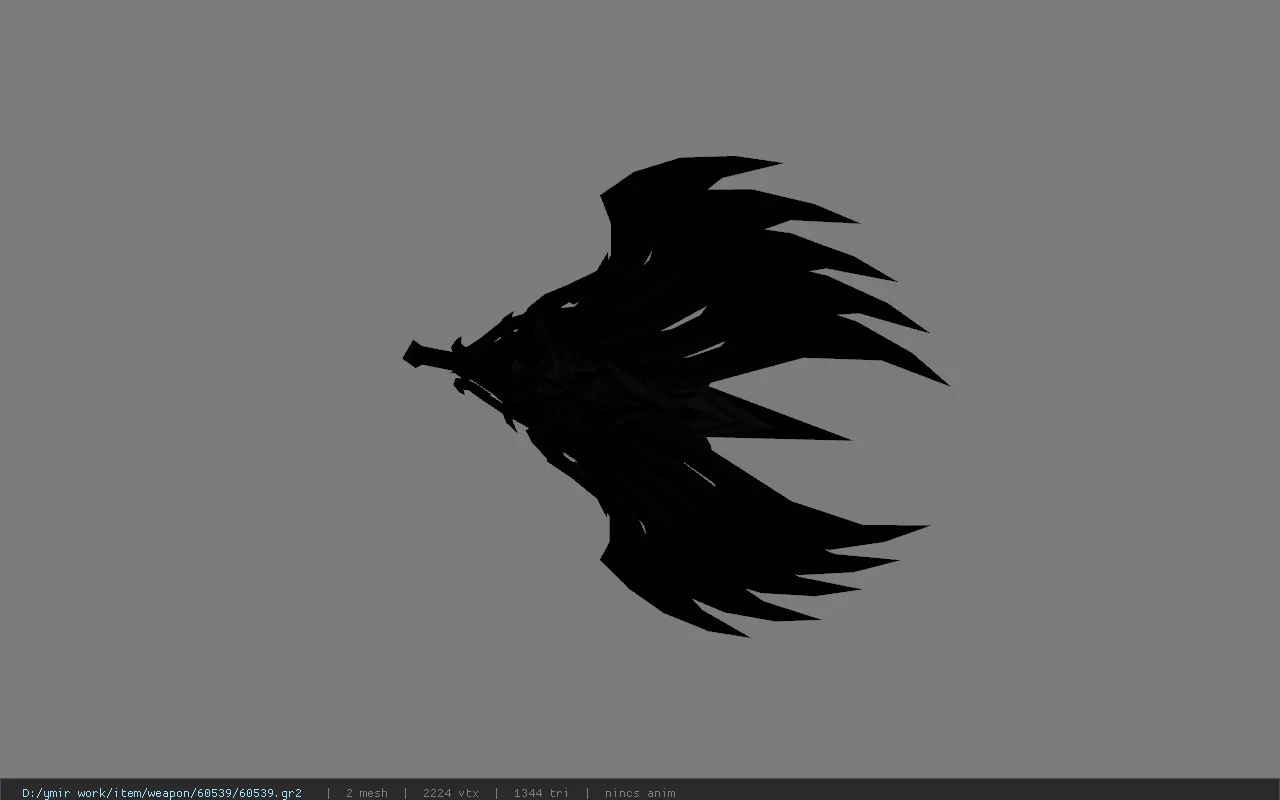Click the "2 mesh" status bar entry

(x=367, y=793)
